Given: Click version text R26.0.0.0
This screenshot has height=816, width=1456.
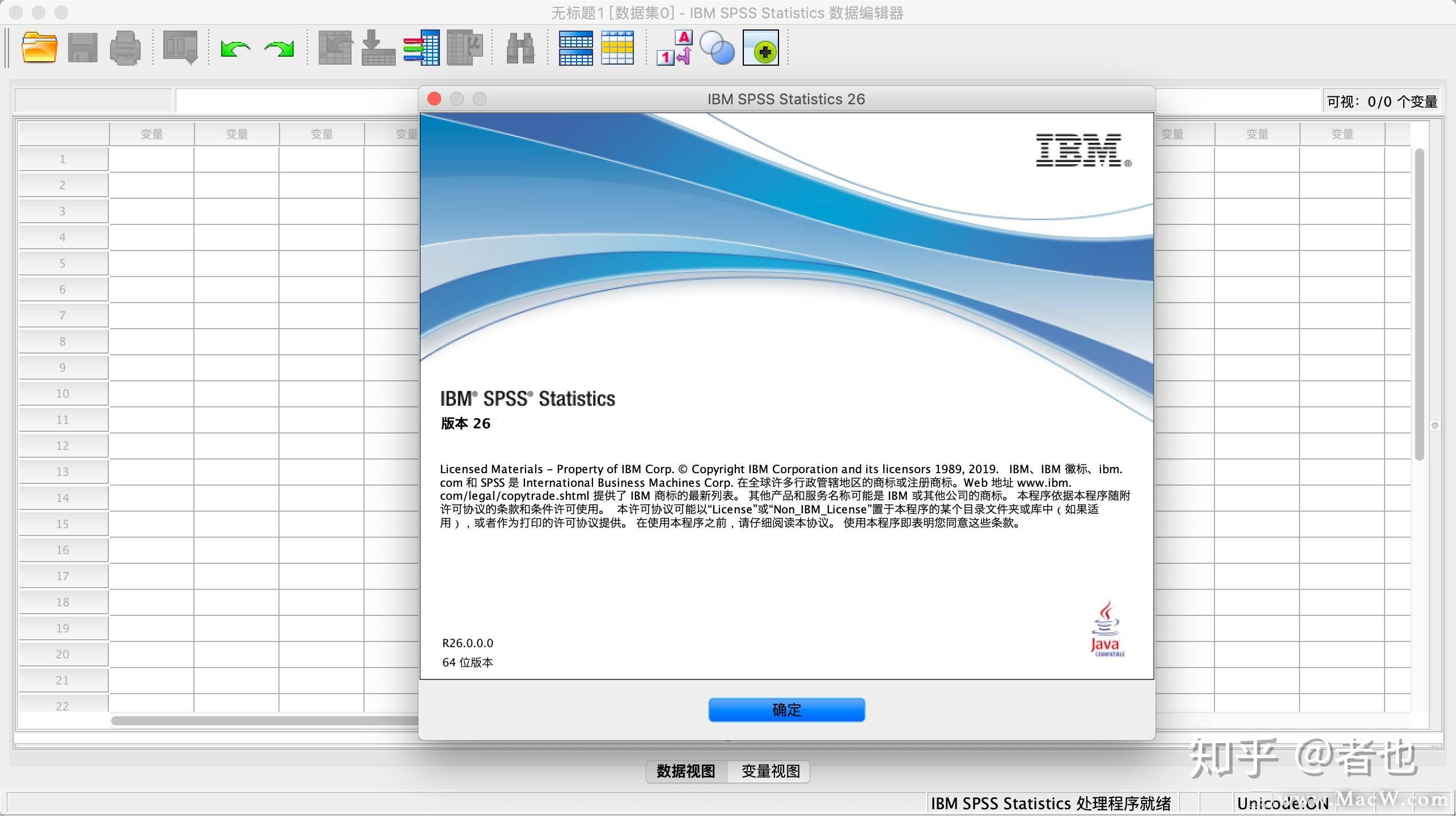Looking at the screenshot, I should tap(468, 643).
